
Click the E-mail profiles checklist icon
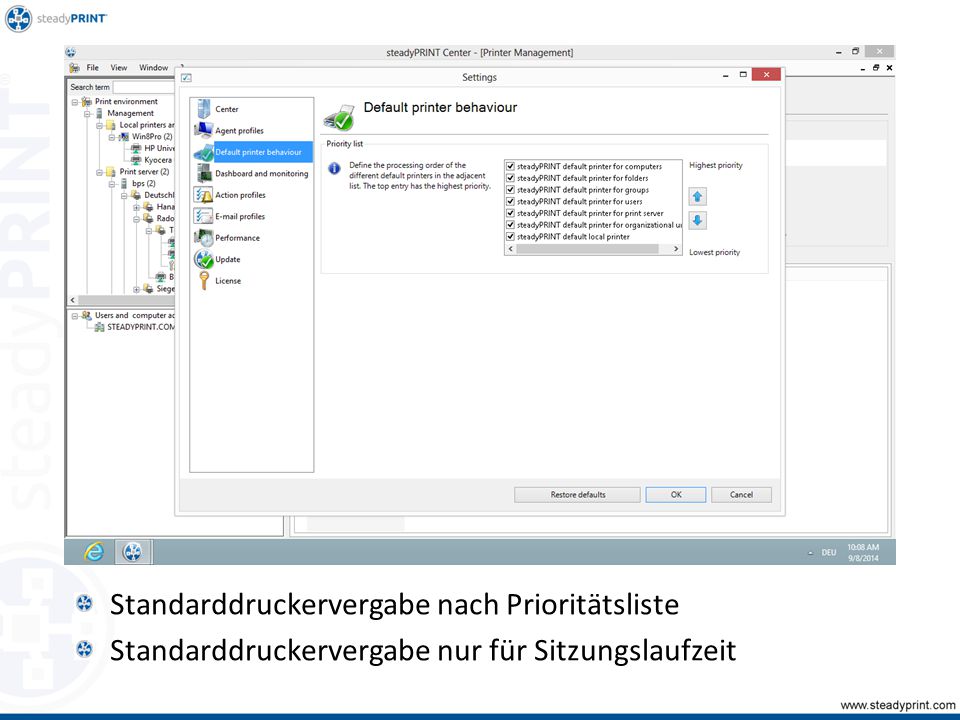[203, 216]
